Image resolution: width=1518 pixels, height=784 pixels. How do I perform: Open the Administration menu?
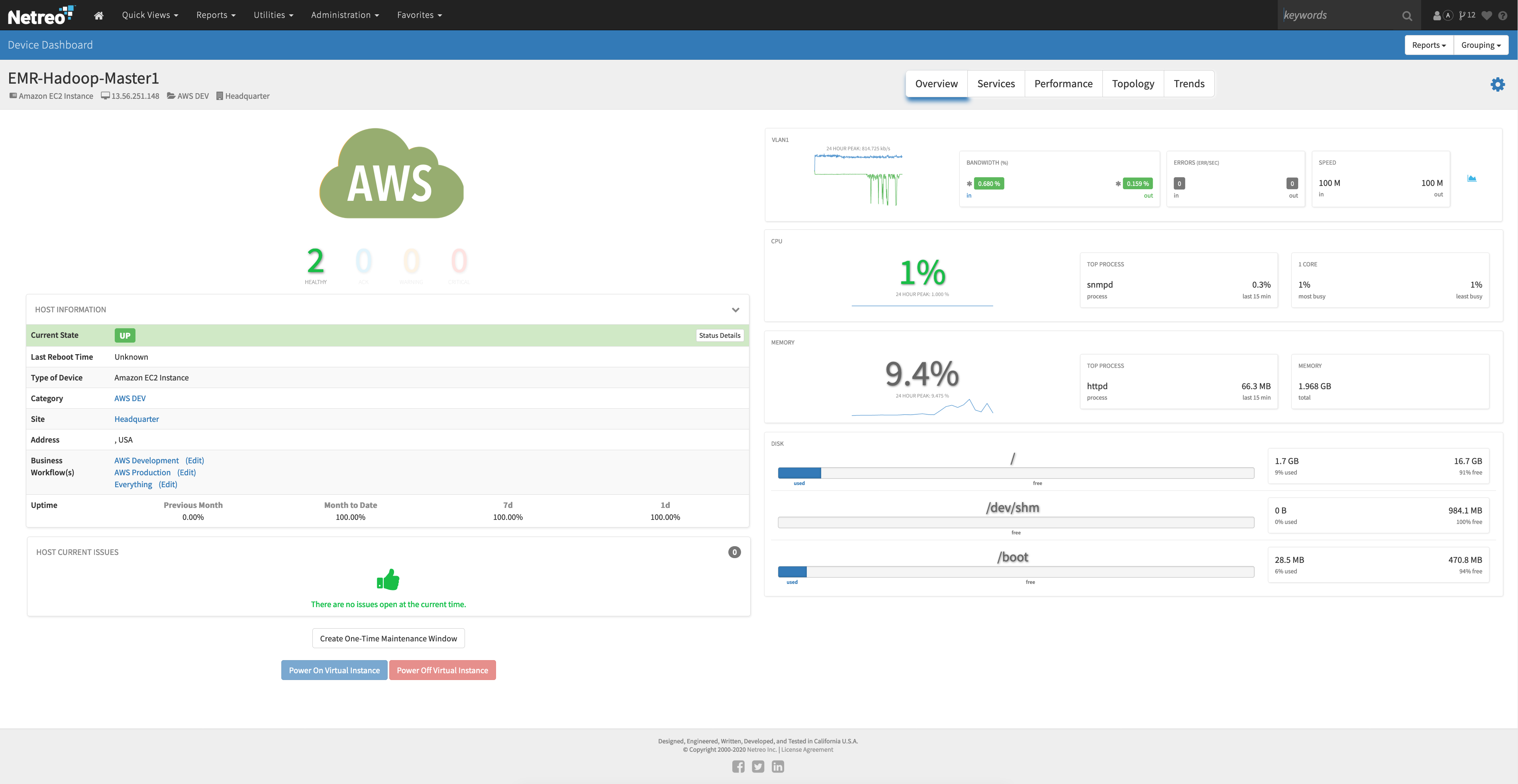pyautogui.click(x=345, y=15)
